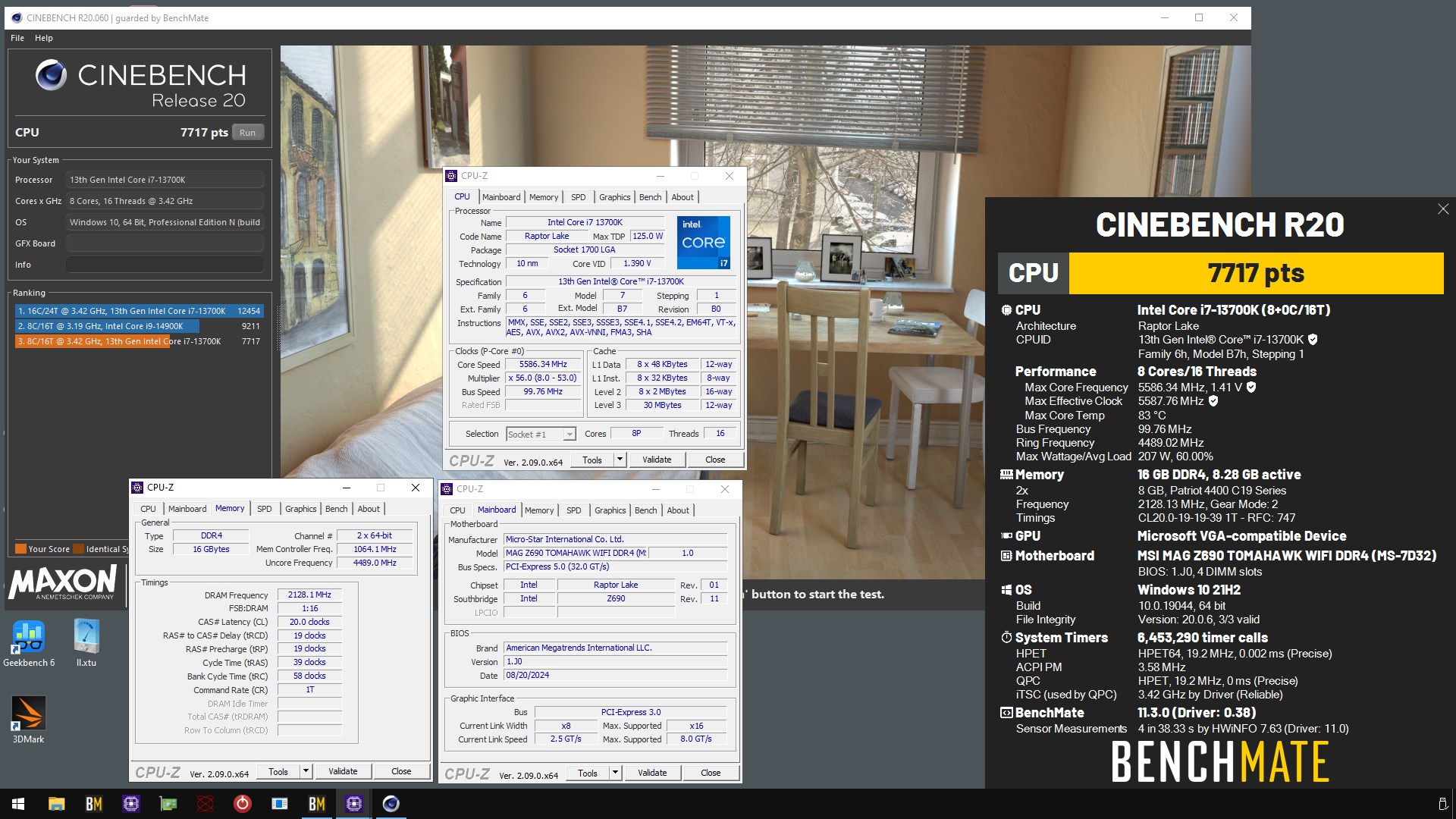The height and width of the screenshot is (819, 1456).
Task: Click the Uncore Frequency value 4489.0 MHz
Action: coord(375,563)
